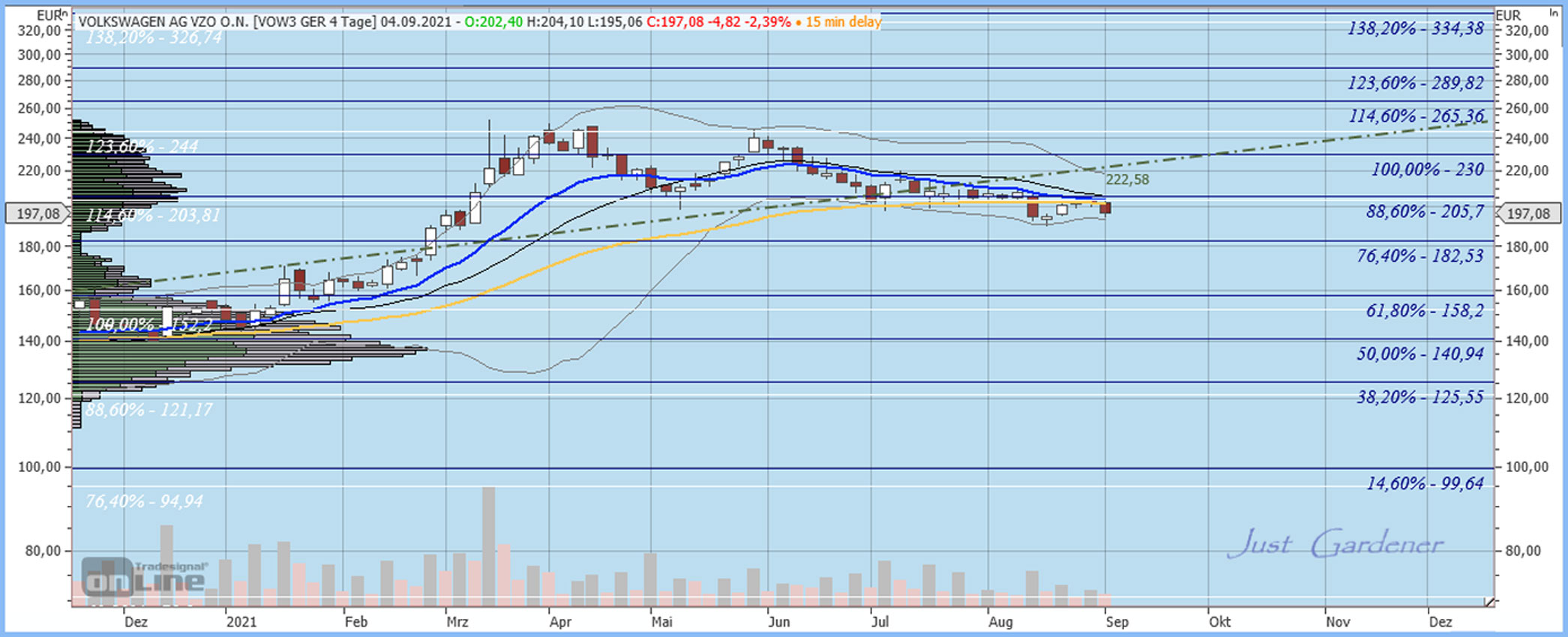Image resolution: width=1568 pixels, height=637 pixels.
Task: Select white Fibonacci label 114,60% - 203,81
Action: click(x=153, y=216)
